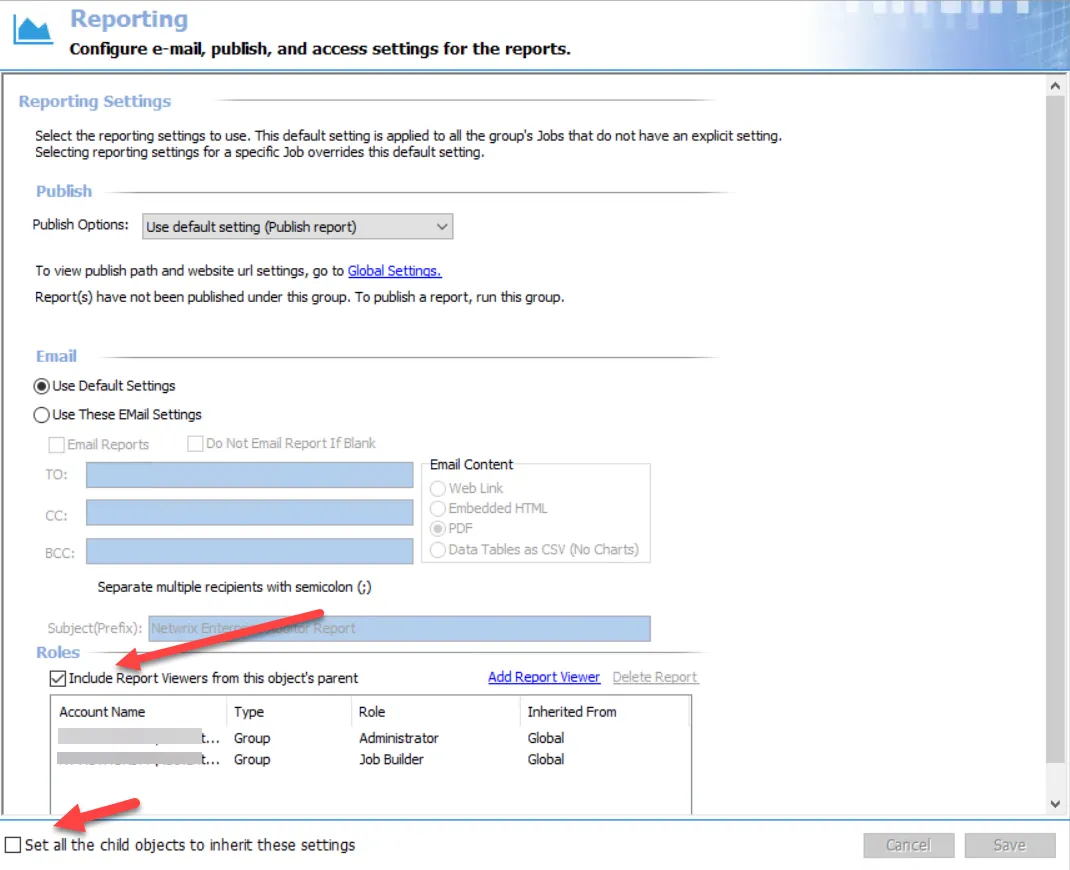The height and width of the screenshot is (870, 1070).
Task: Open the Publish Options dropdown
Action: tap(298, 227)
